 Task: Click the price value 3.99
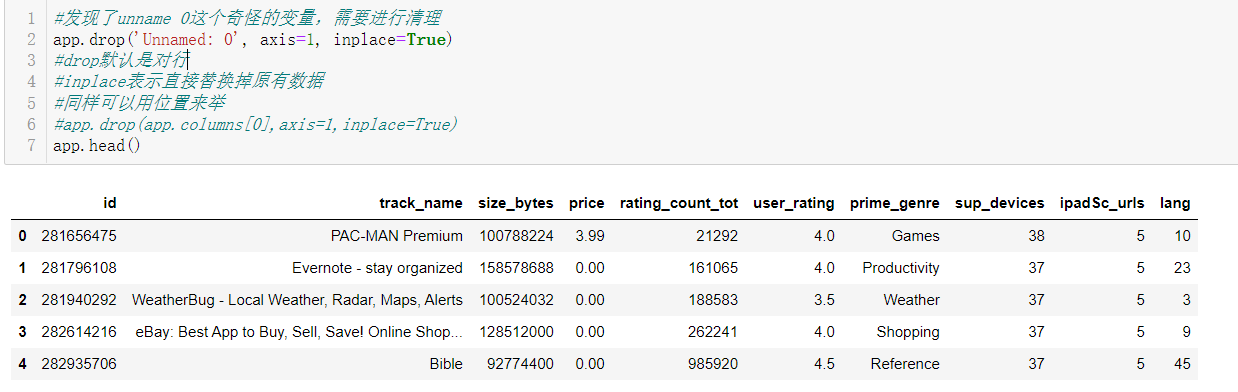[590, 236]
